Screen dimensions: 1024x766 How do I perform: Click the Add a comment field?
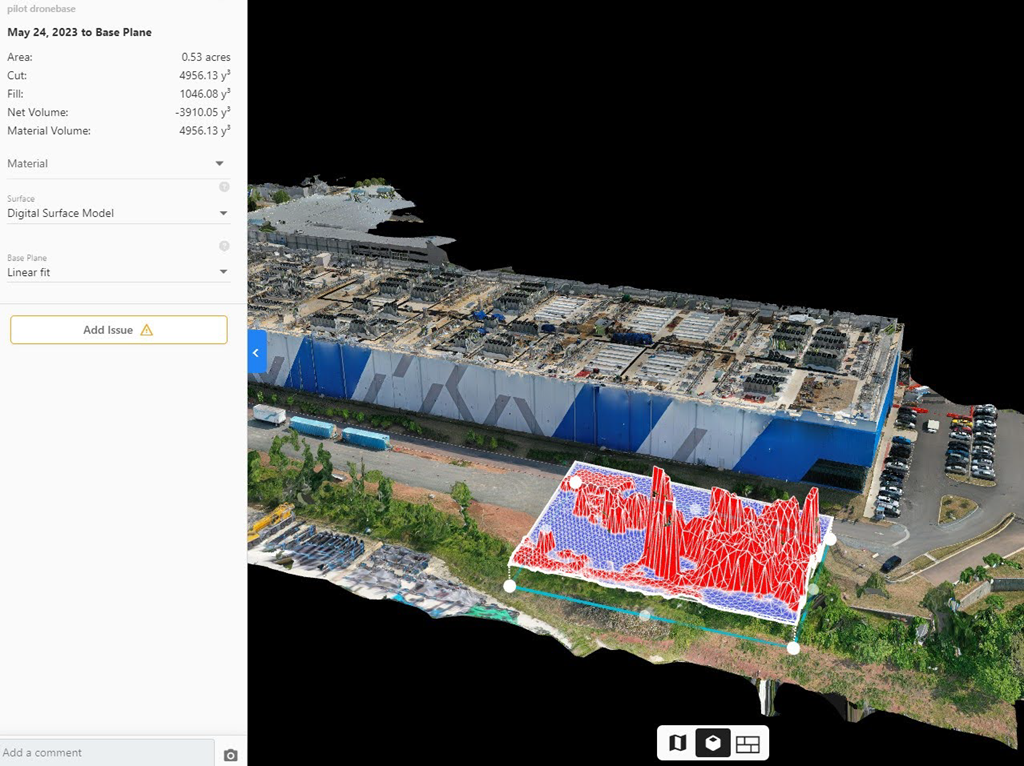coord(106,752)
